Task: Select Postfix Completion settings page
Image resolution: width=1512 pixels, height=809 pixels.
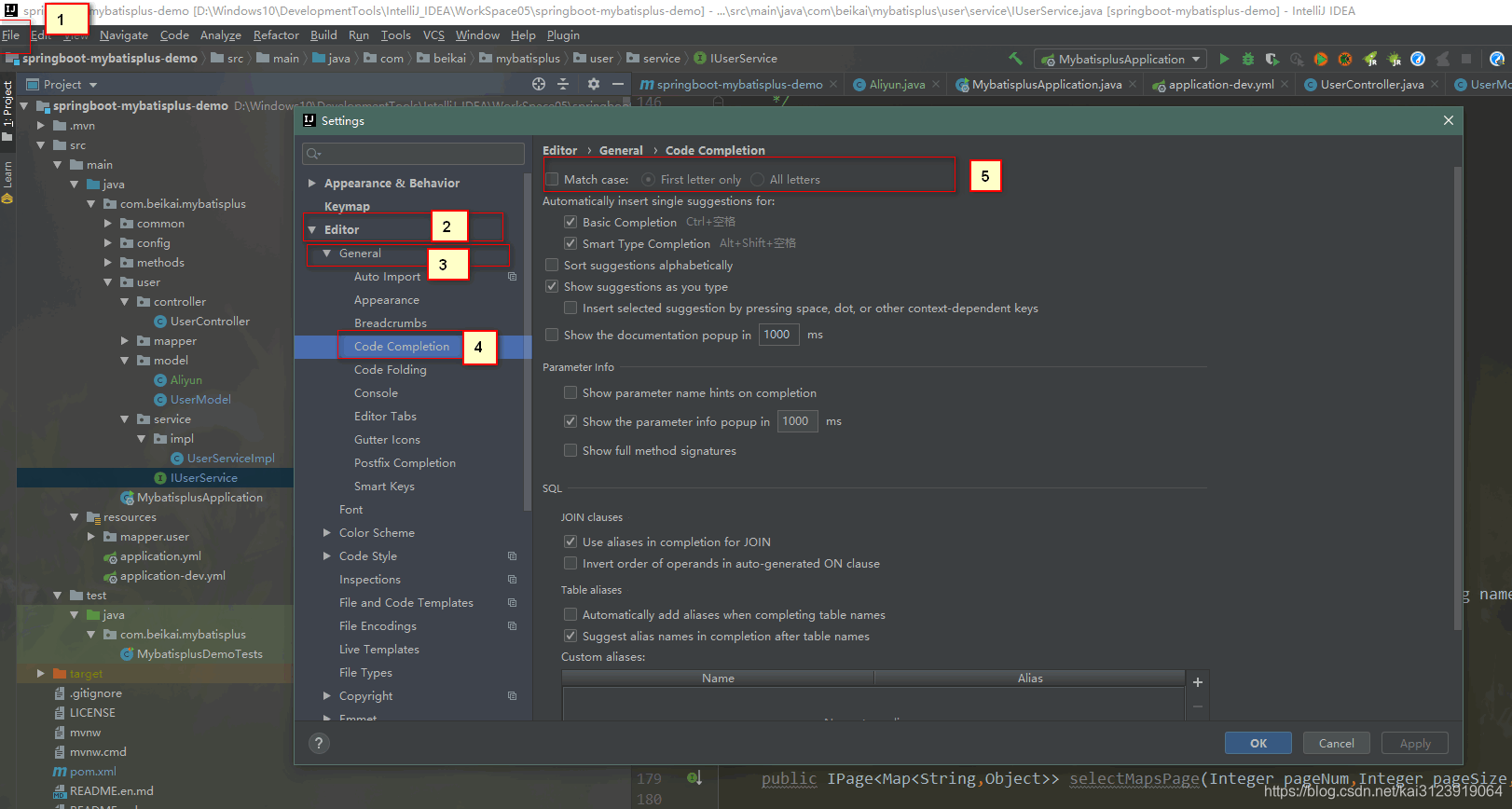Action: [405, 463]
